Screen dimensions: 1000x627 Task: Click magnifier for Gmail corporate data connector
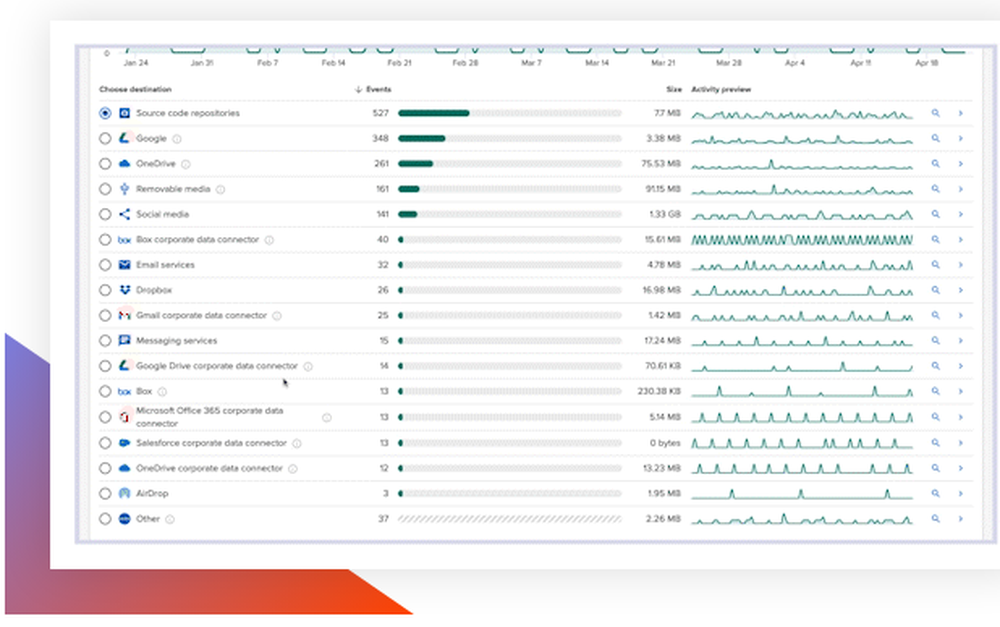[x=936, y=315]
